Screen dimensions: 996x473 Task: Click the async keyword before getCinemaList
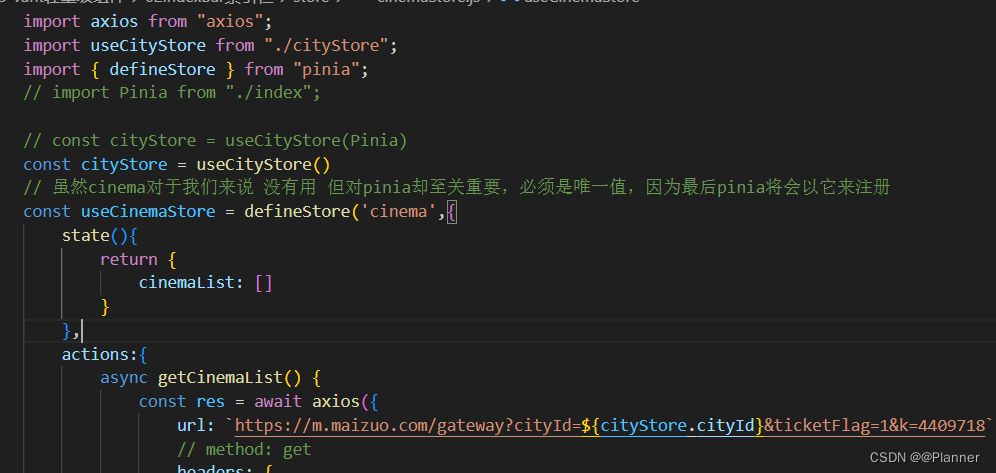(124, 378)
